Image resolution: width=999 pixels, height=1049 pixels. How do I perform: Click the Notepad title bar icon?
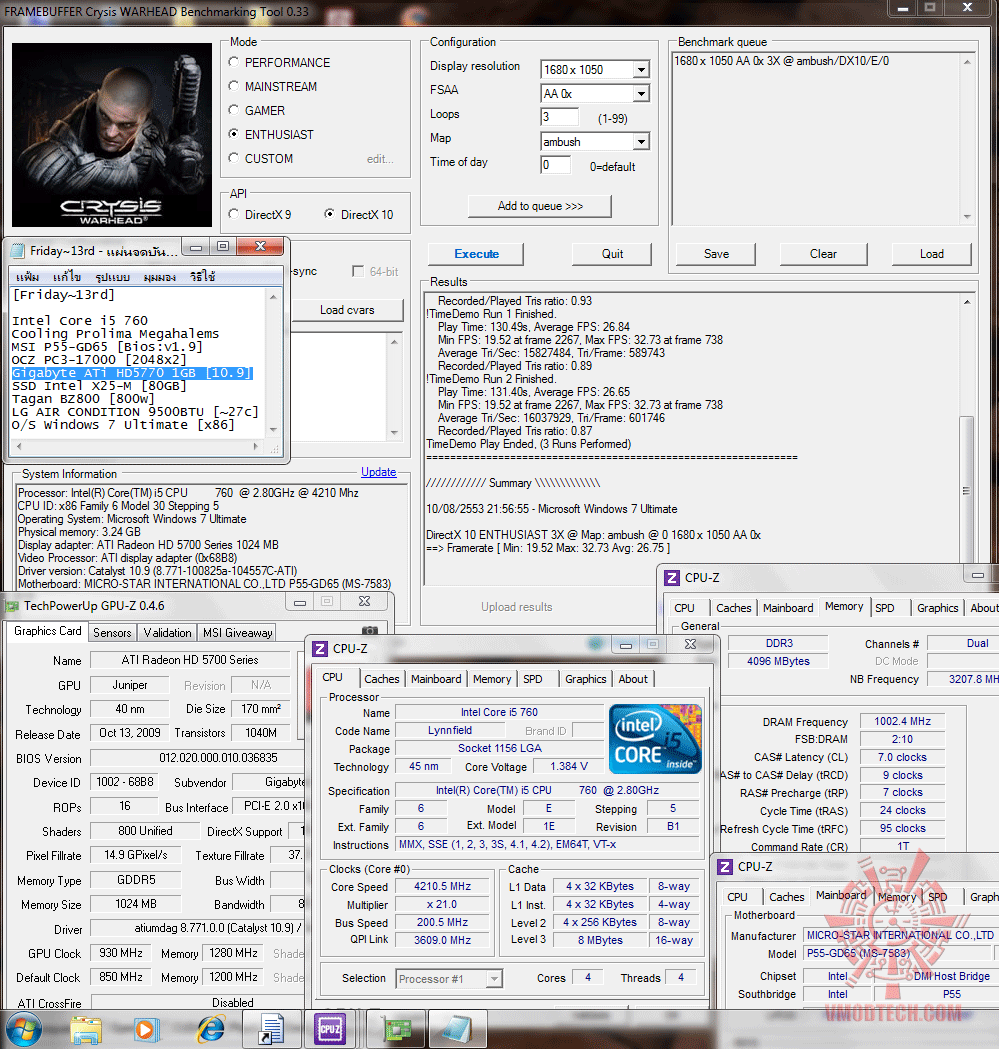(17, 251)
